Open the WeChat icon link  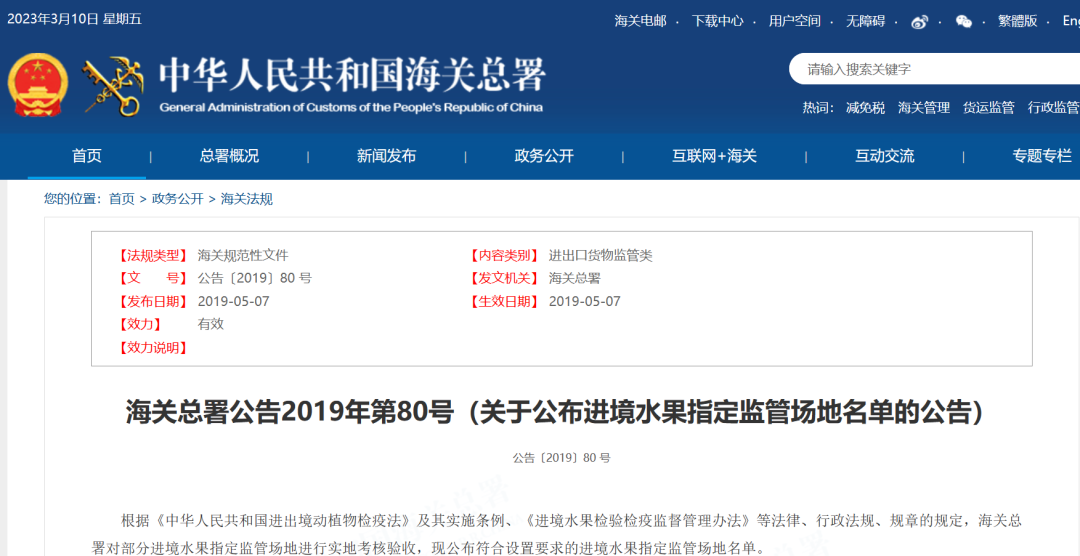(x=964, y=21)
